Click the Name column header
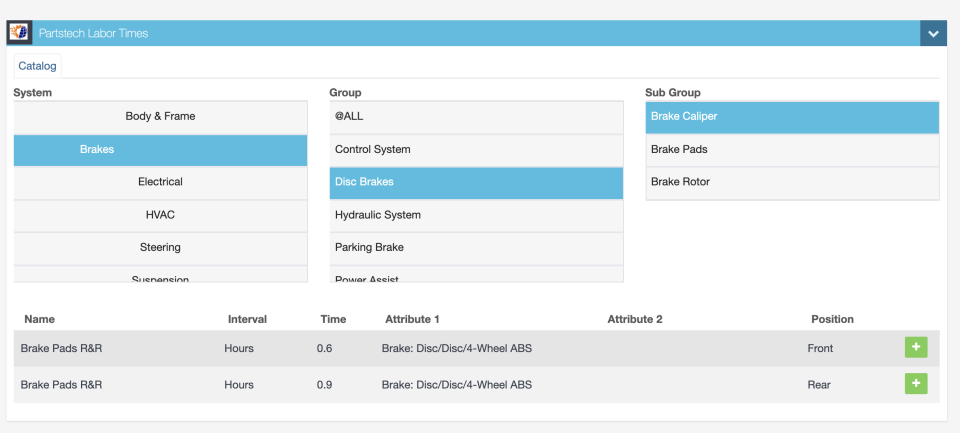 tap(39, 319)
